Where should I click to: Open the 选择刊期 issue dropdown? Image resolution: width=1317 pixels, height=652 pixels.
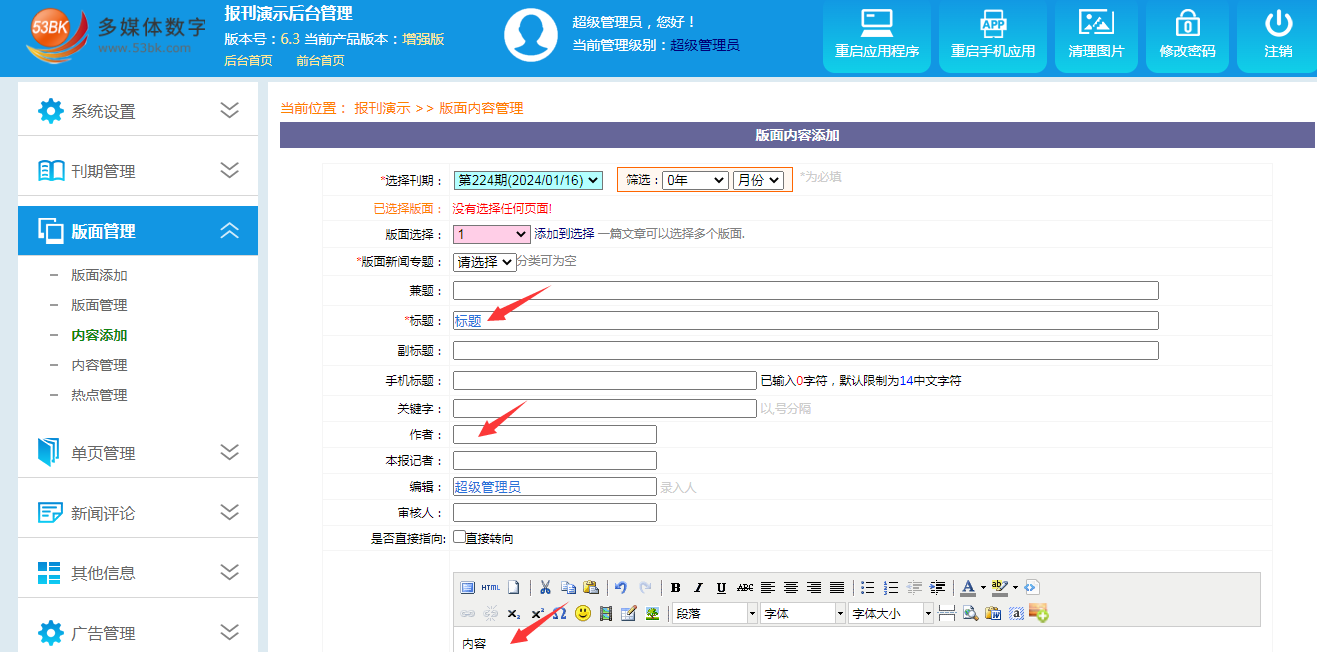528,180
